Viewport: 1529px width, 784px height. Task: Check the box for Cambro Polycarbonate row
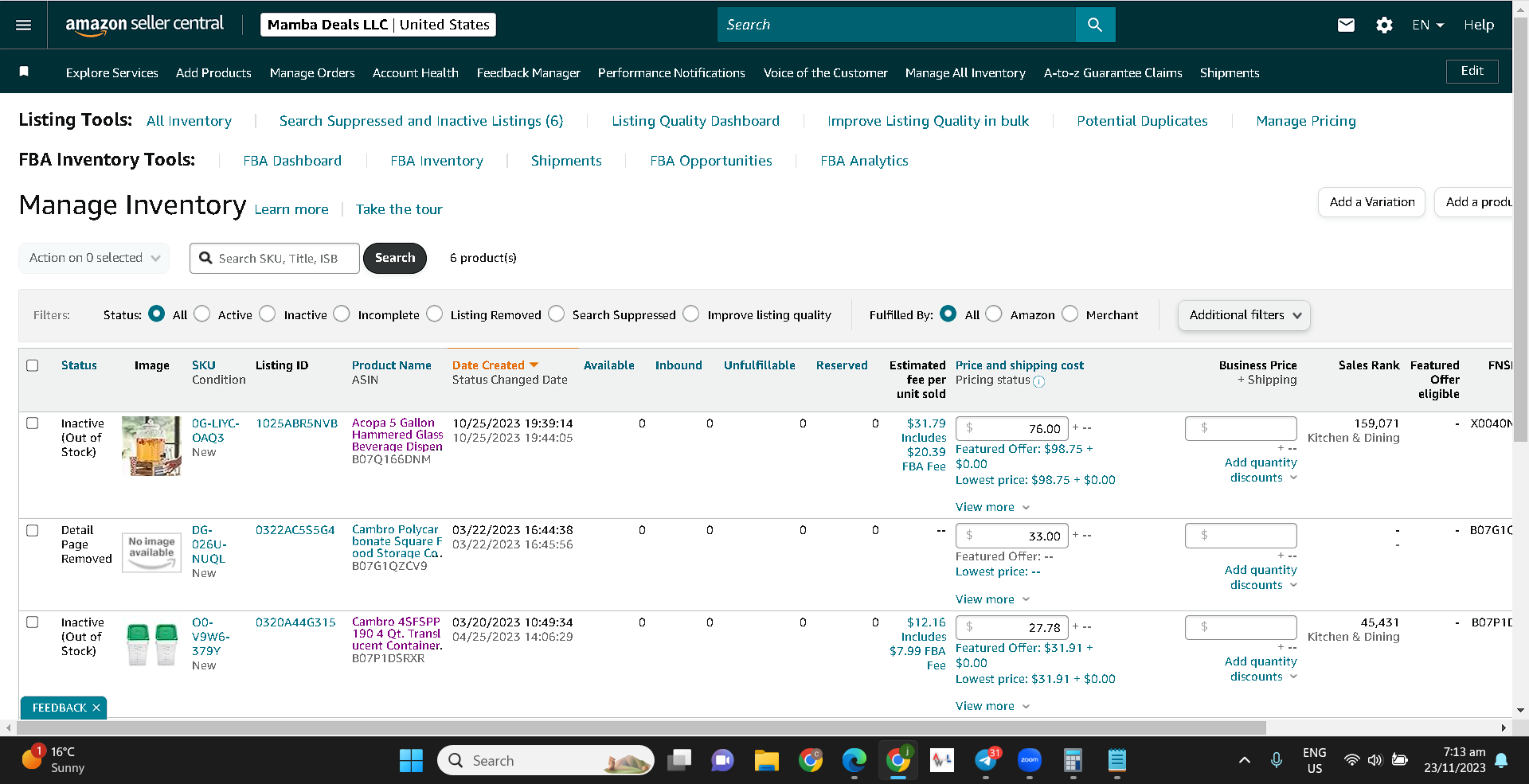pyautogui.click(x=33, y=530)
